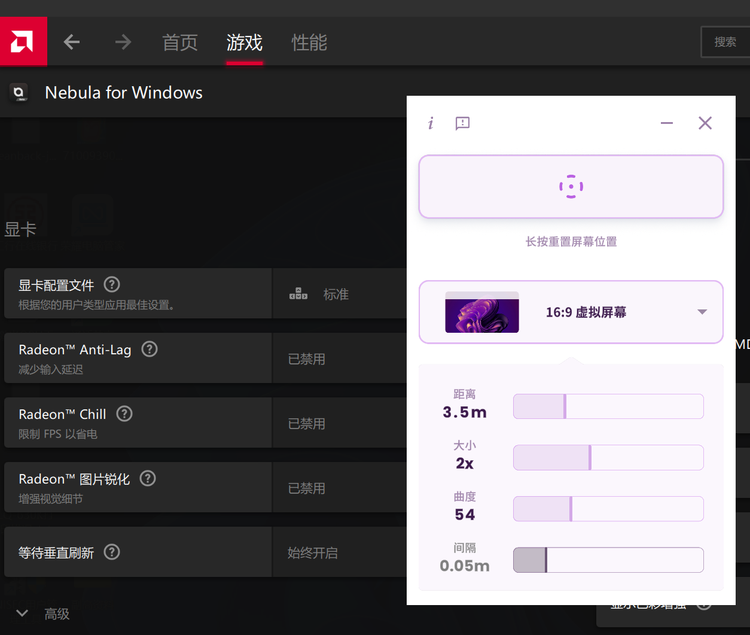
Task: Click the 搜索 search field
Action: coord(725,42)
